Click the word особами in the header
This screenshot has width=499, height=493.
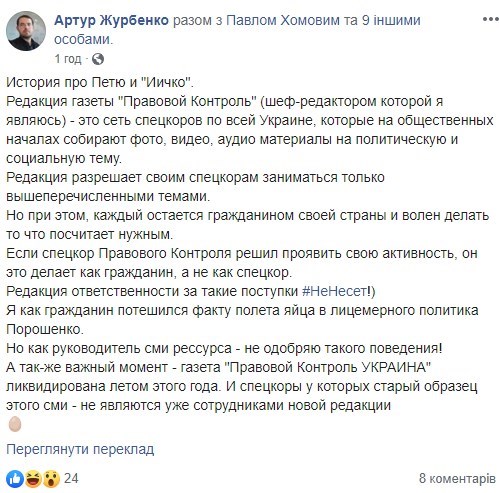coord(84,39)
